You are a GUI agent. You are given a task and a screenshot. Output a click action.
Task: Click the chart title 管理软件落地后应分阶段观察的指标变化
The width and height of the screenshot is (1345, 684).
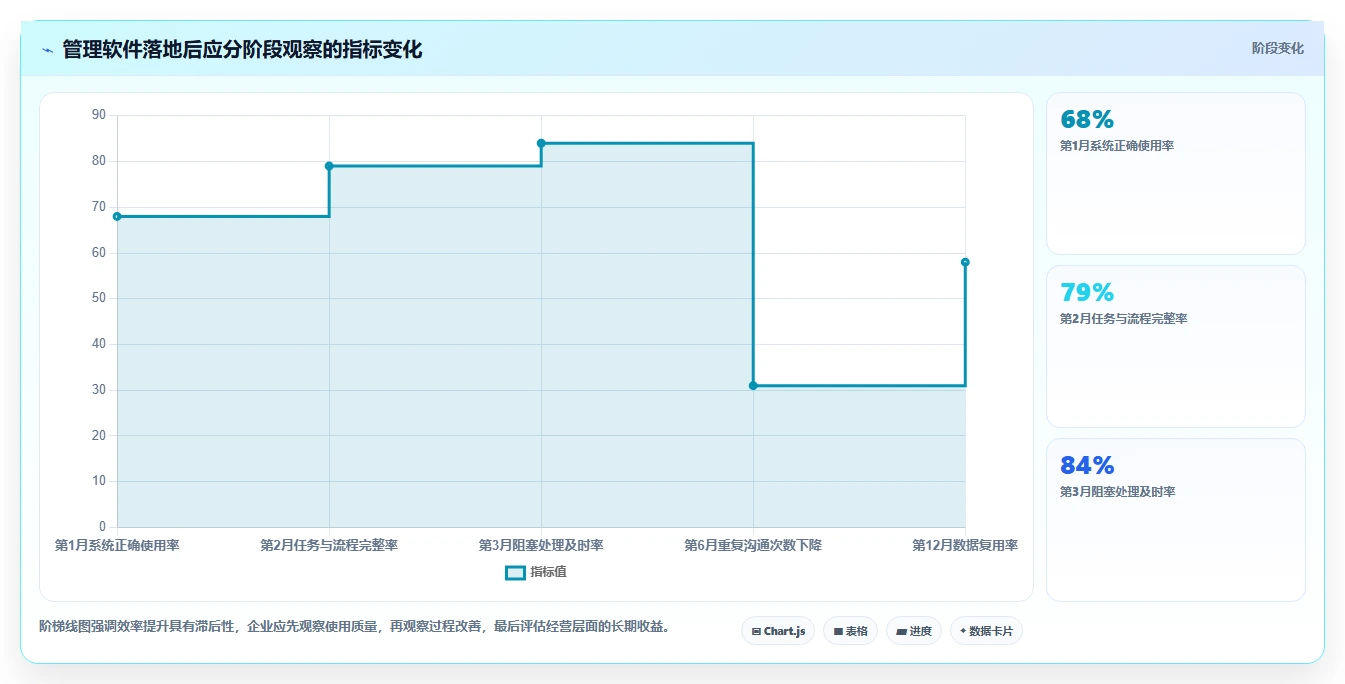[242, 50]
